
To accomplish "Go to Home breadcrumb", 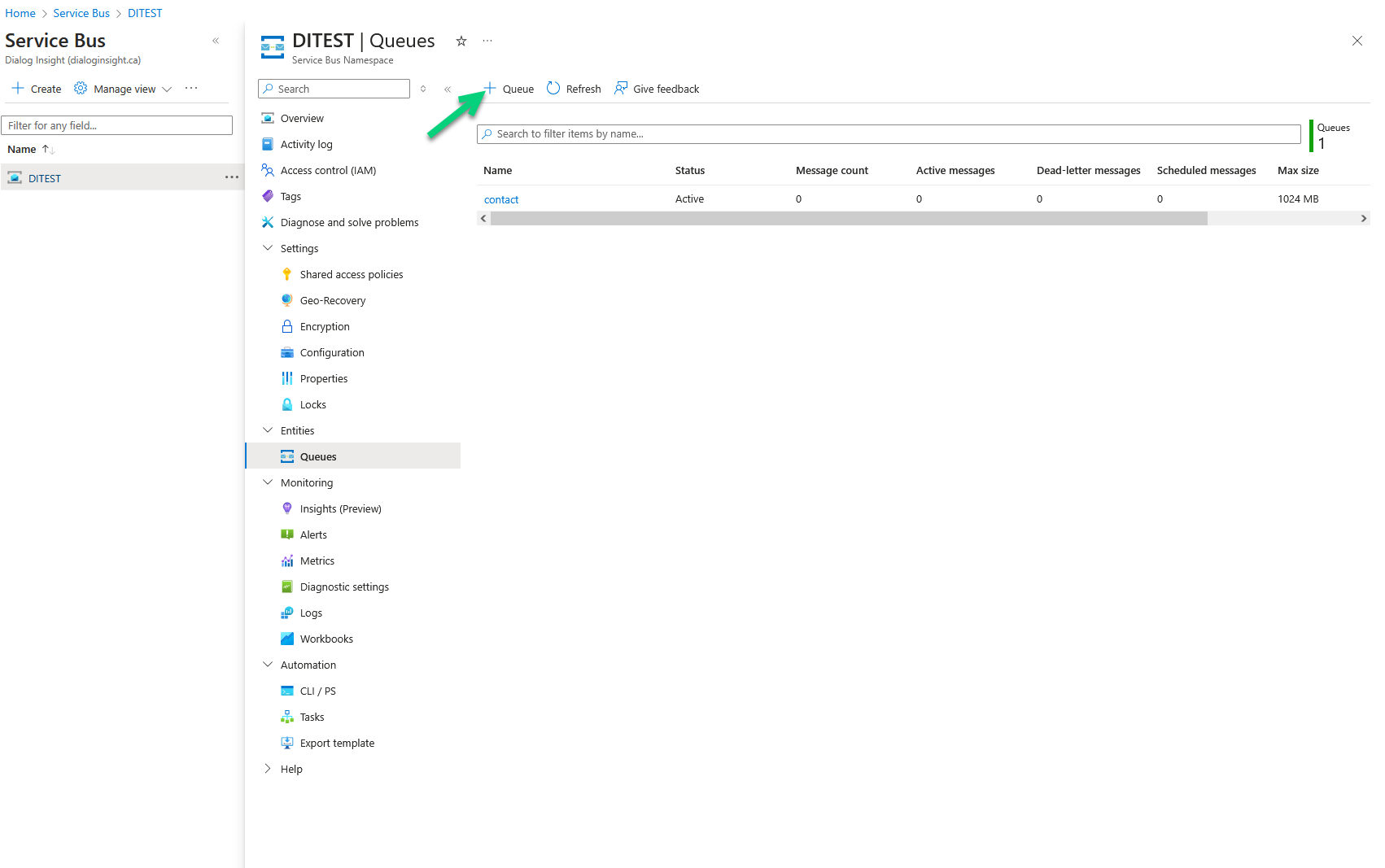I will point(20,13).
